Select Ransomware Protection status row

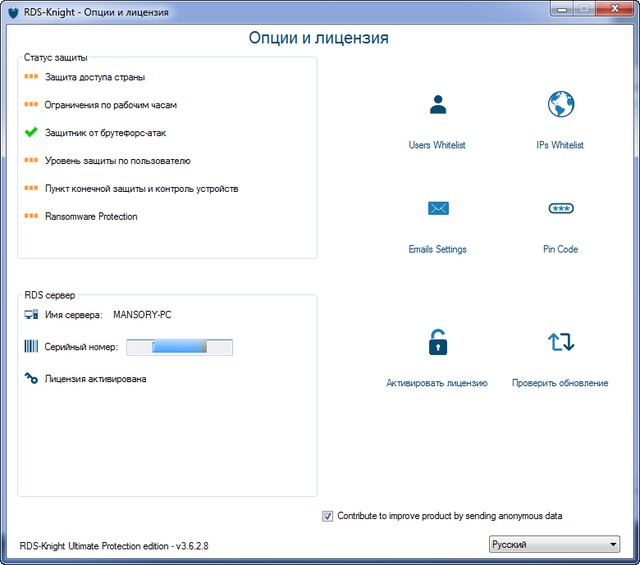[x=81, y=216]
